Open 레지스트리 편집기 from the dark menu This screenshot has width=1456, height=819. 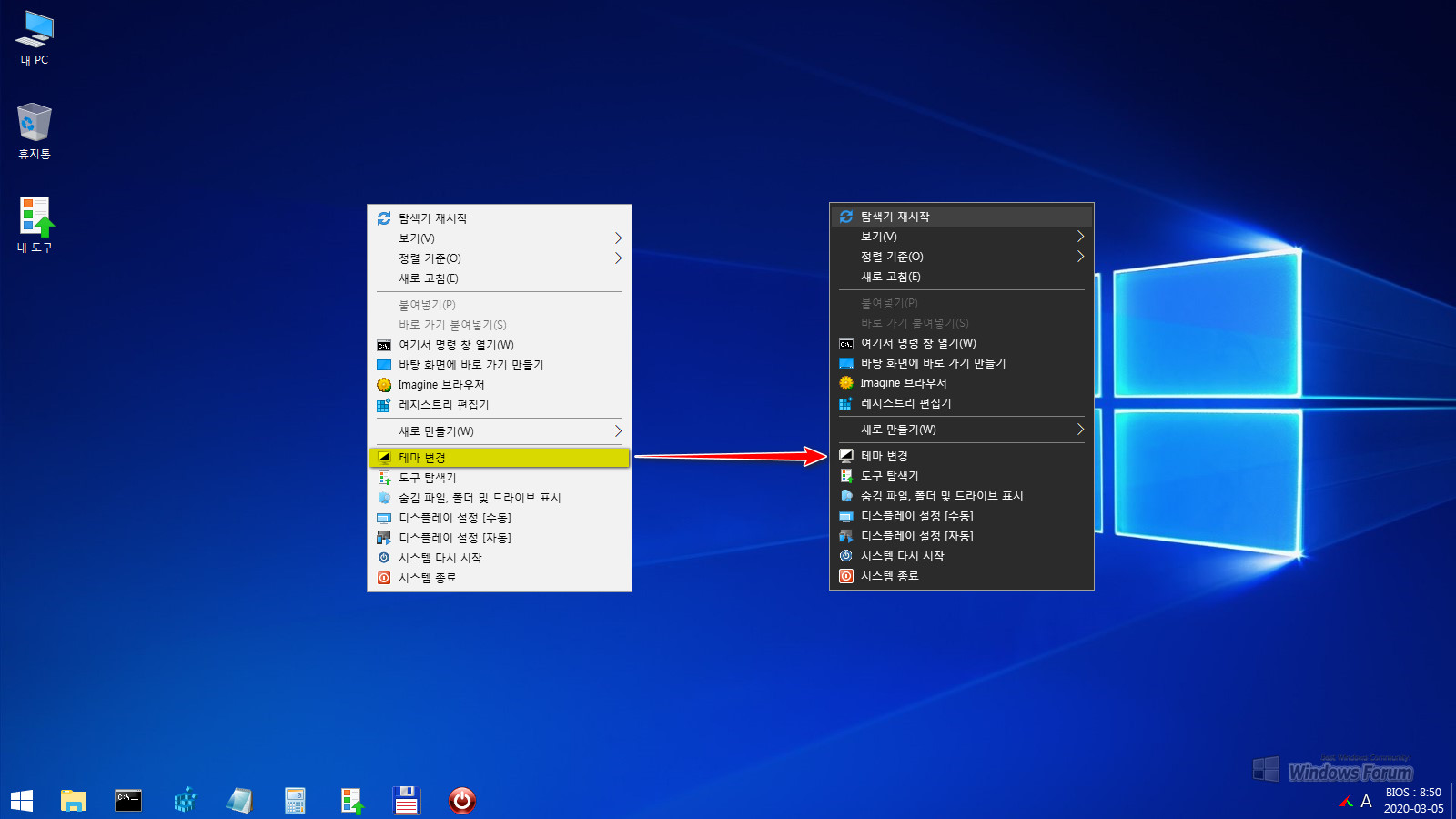click(962, 403)
